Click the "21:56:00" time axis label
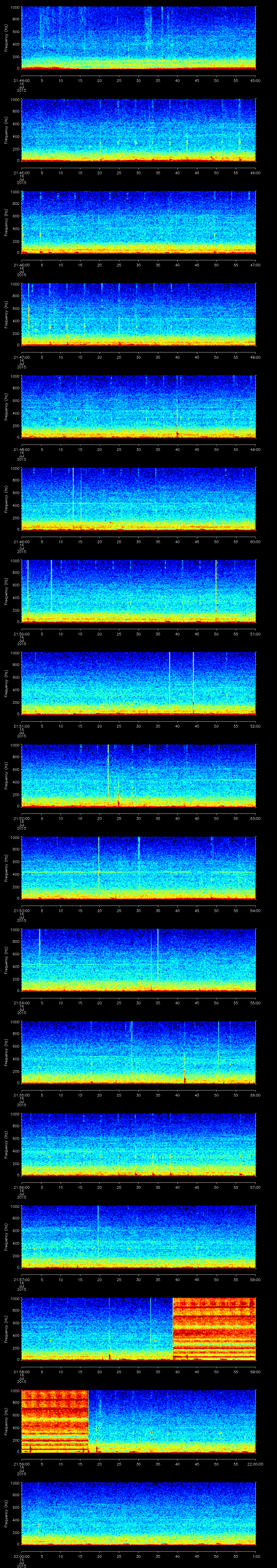The height and width of the screenshot is (1568, 277). [x=21, y=1186]
